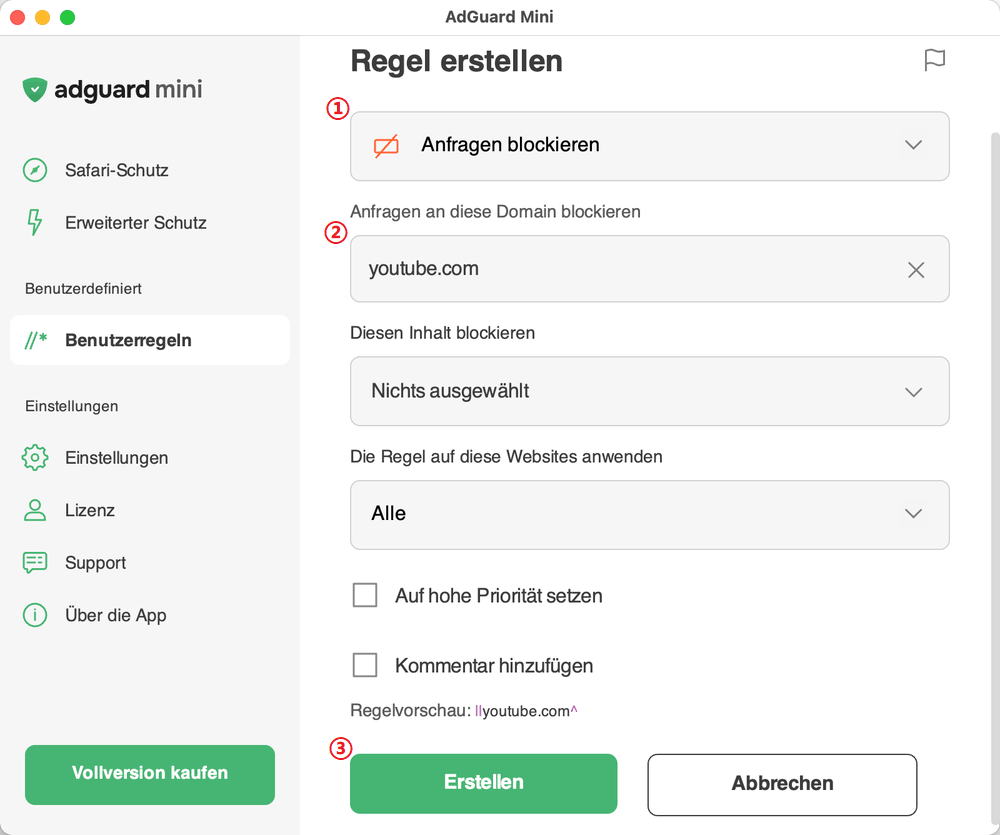Click the Lizenz person icon

[35, 510]
